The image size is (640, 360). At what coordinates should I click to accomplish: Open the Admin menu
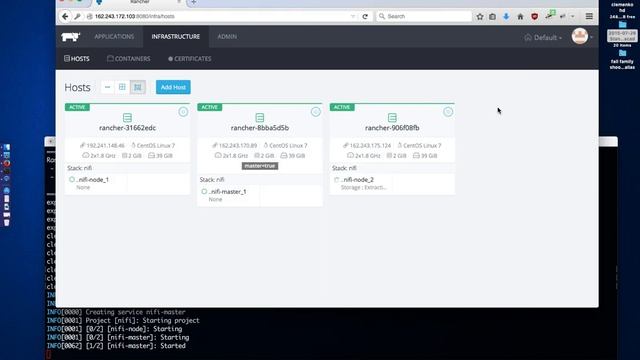(227, 37)
